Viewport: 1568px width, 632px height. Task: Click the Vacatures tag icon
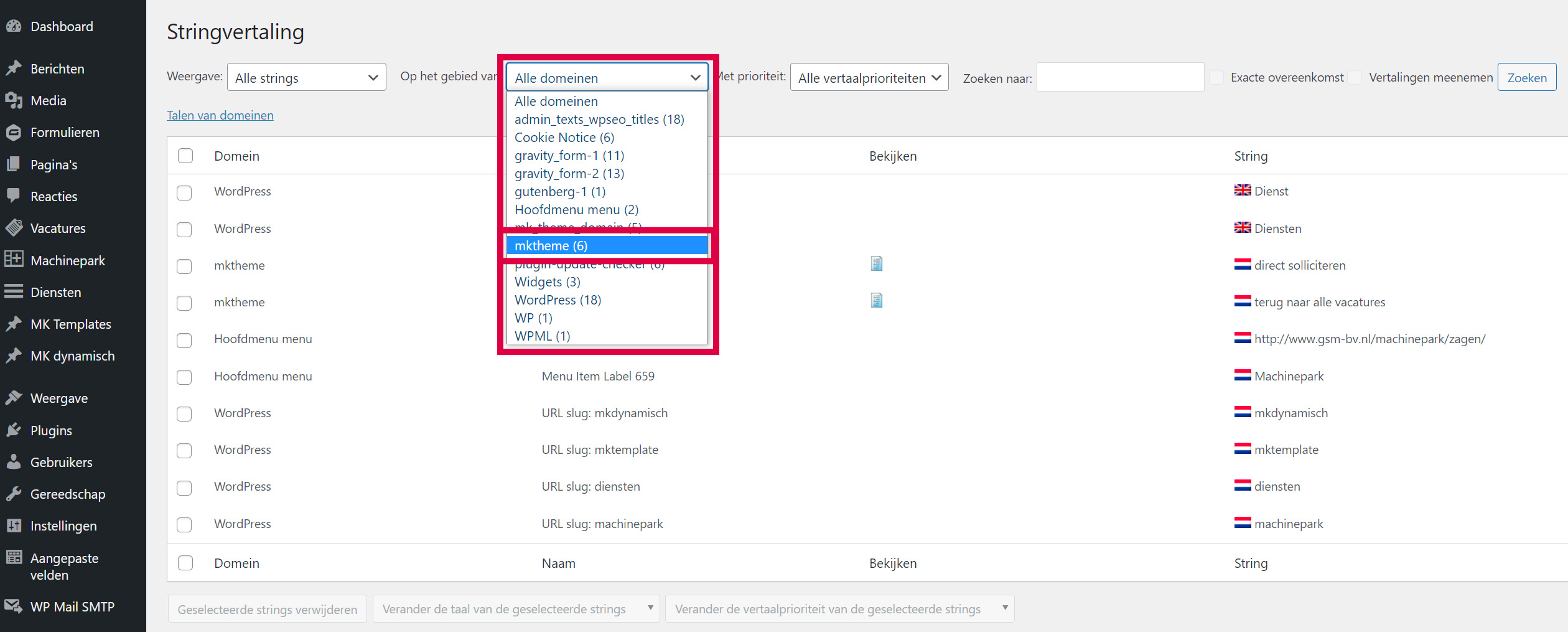(14, 228)
